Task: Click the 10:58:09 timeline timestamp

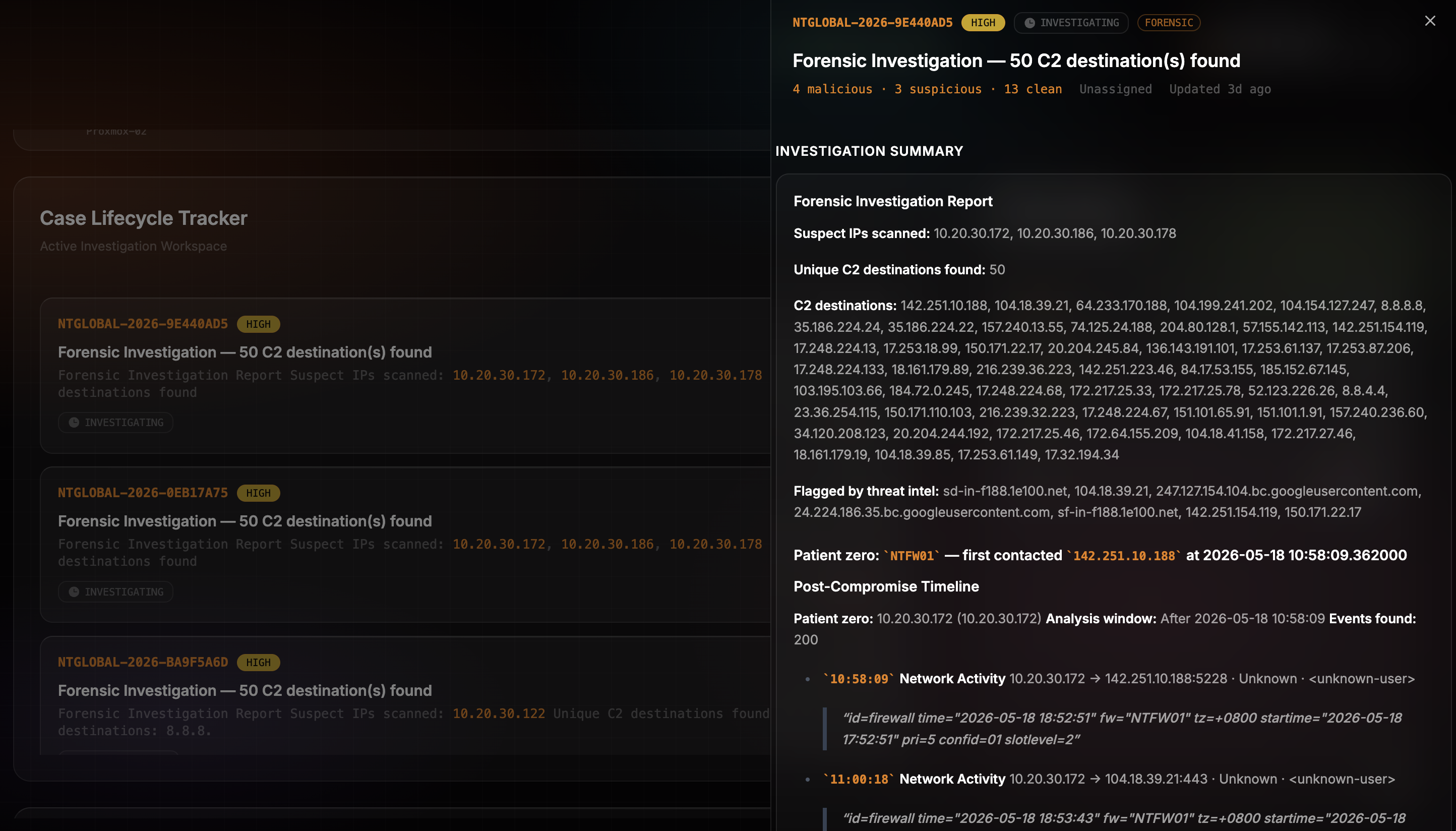Action: tap(859, 679)
